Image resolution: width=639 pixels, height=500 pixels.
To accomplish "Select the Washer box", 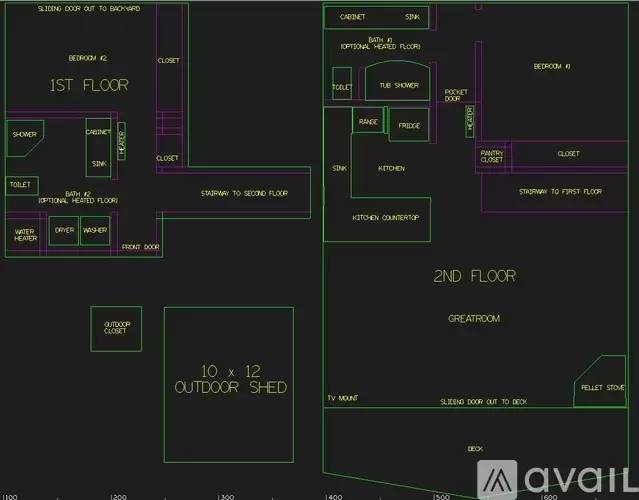I will tap(95, 231).
